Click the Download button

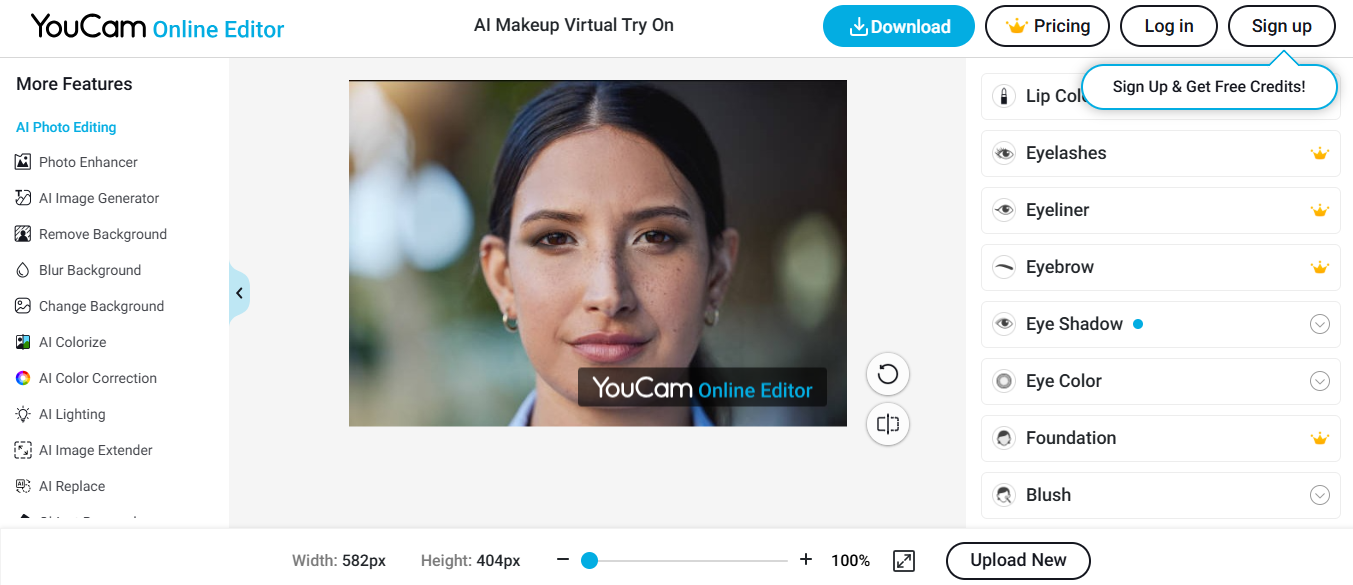898,26
